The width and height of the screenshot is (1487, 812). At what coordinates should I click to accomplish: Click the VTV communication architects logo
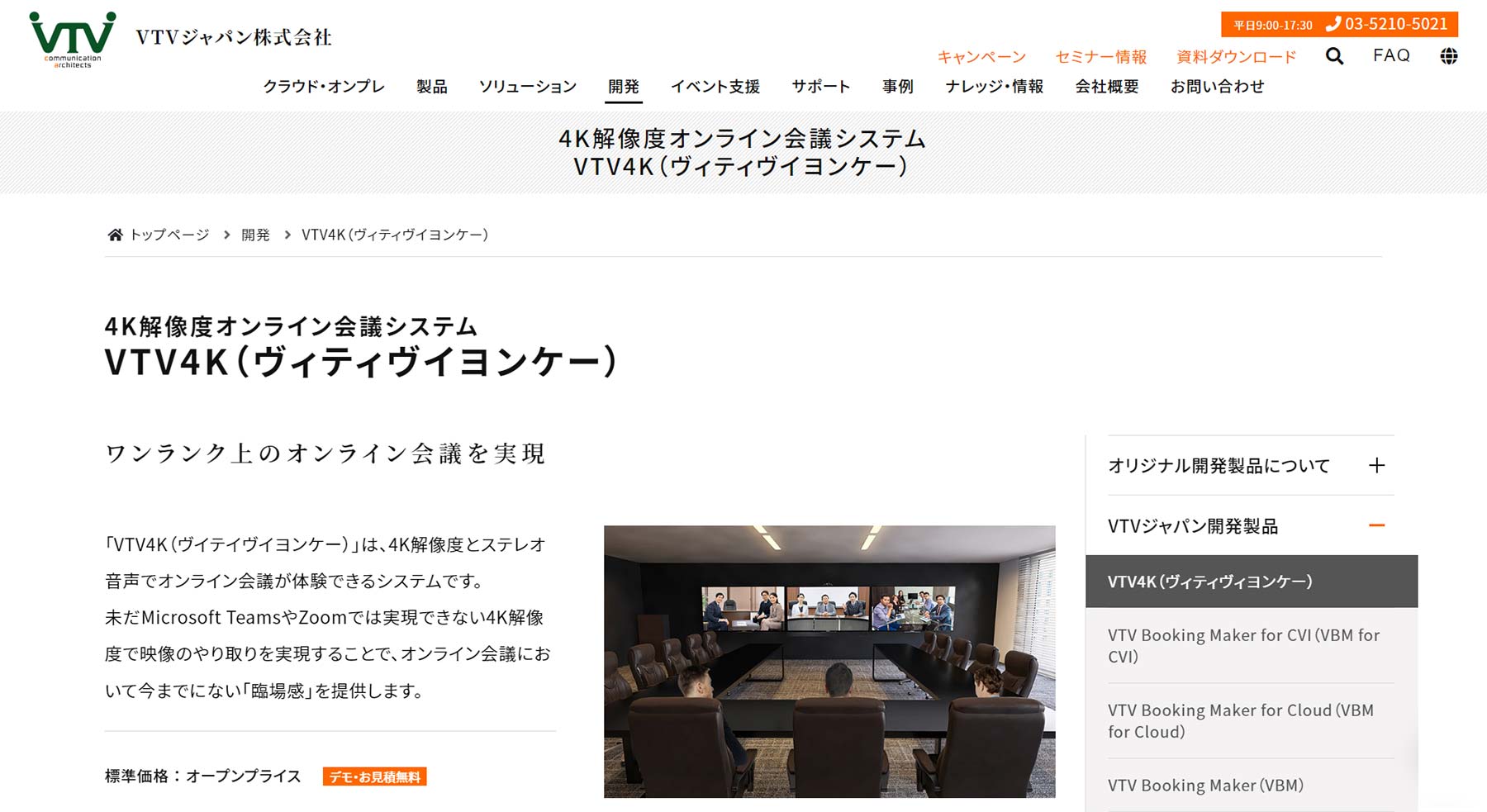73,39
